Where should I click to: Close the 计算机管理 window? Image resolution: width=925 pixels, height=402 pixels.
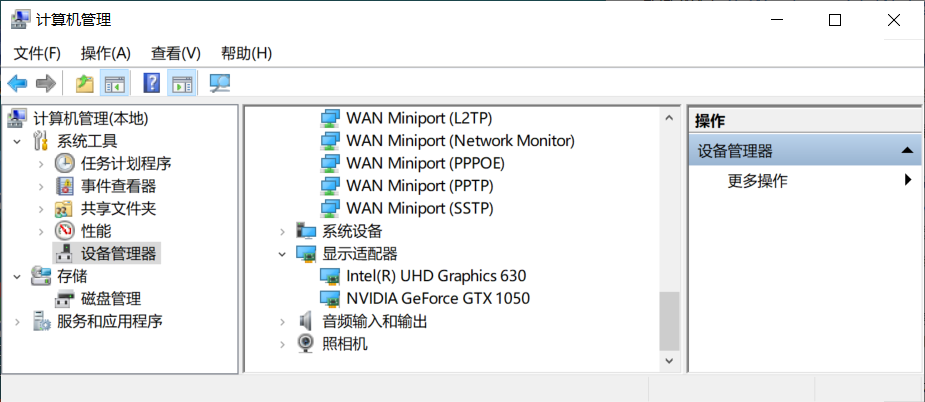pyautogui.click(x=894, y=20)
